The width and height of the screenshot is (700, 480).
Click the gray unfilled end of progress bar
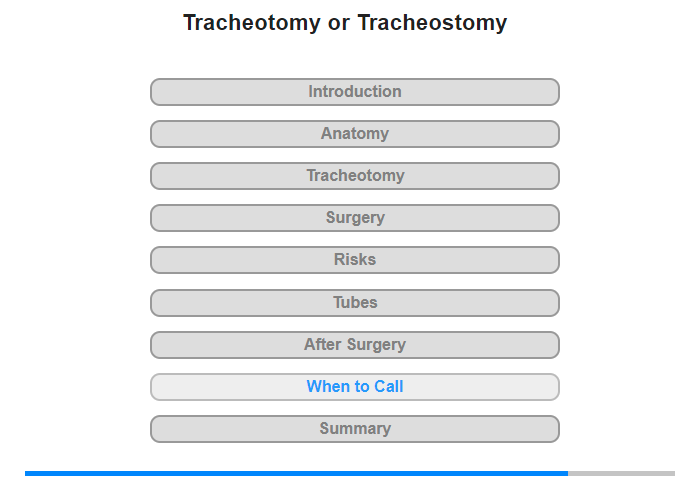point(621,473)
